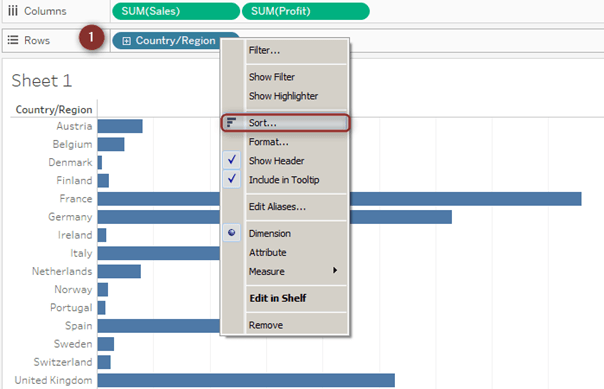Click the Germany sales bar
The width and height of the screenshot is (604, 389).
(x=401, y=217)
